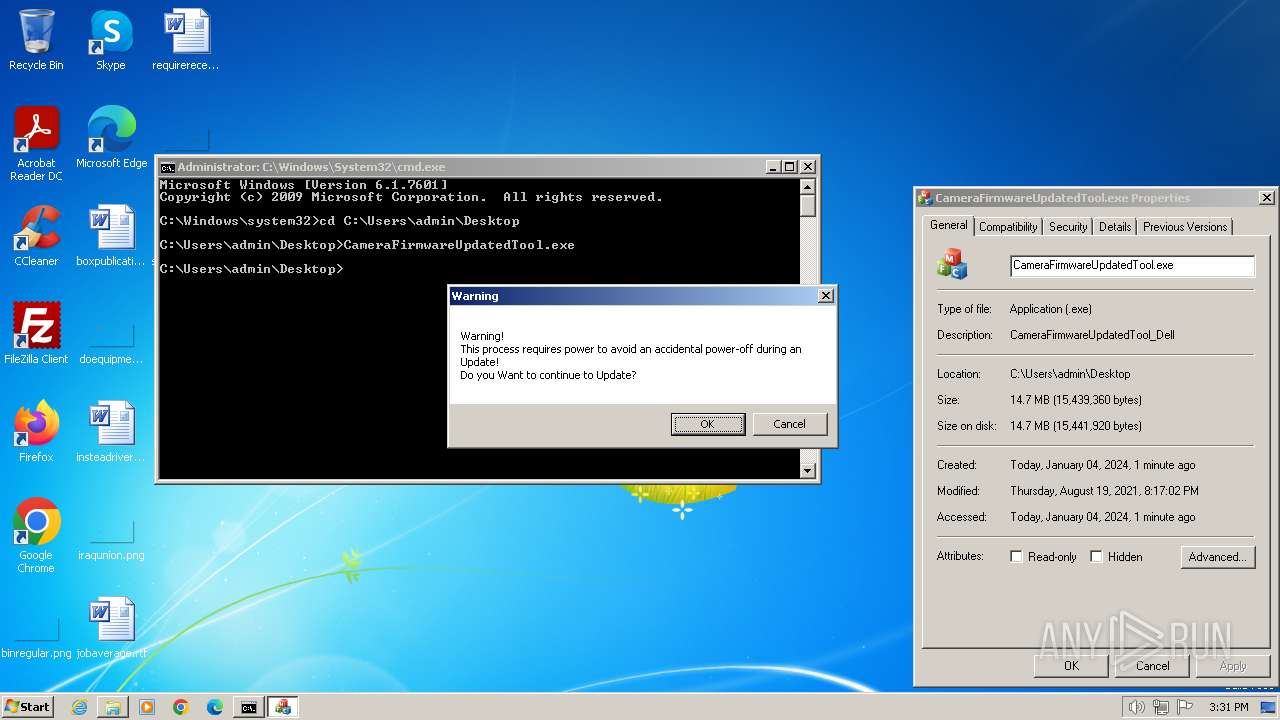Viewport: 1280px width, 720px height.
Task: Click OK in the Properties window
Action: tap(1071, 665)
